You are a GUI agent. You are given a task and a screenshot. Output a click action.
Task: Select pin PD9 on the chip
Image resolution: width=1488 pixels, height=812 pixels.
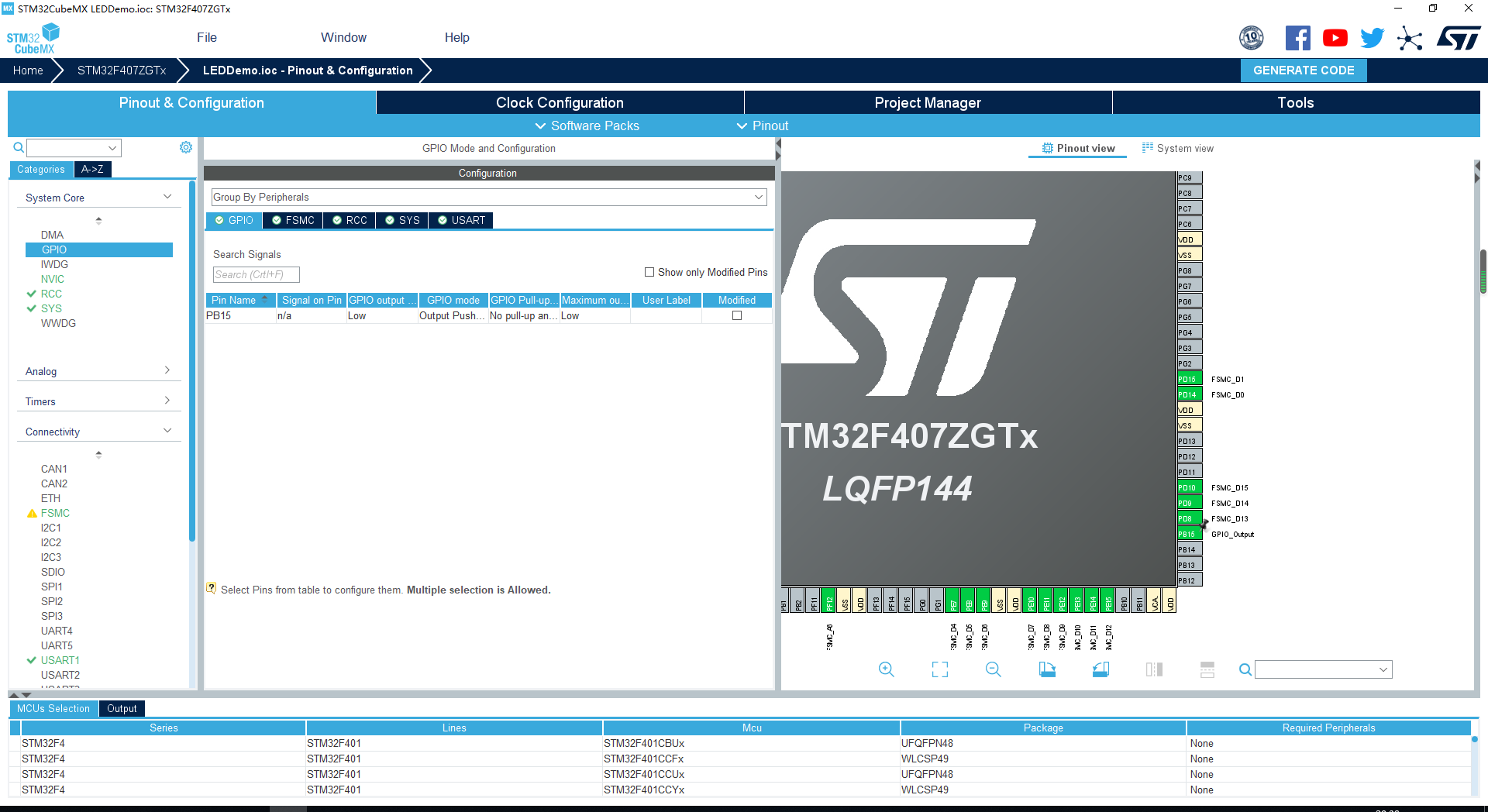1189,503
